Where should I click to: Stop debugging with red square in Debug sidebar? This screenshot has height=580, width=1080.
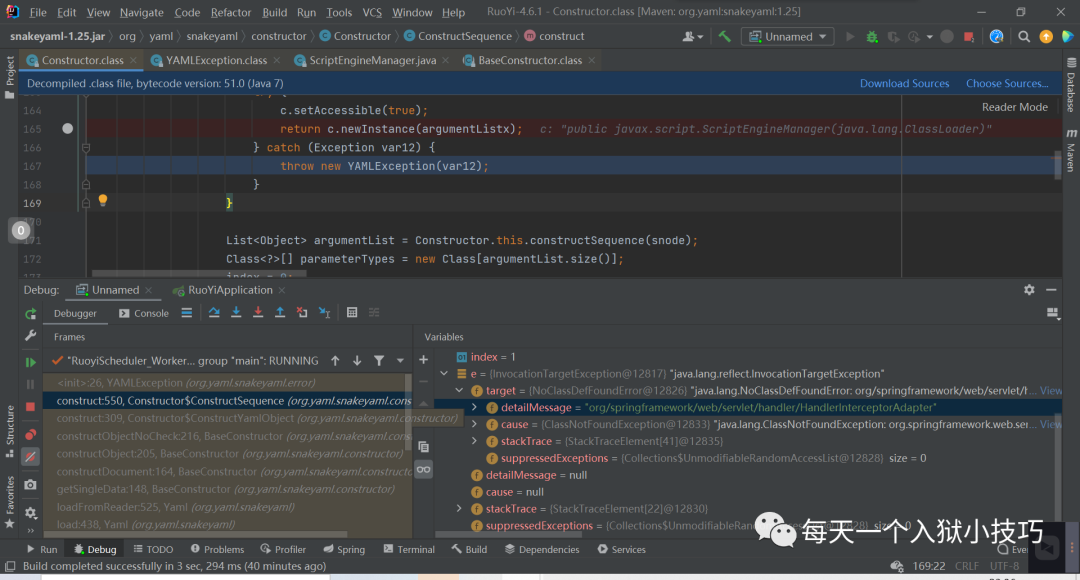click(x=30, y=407)
